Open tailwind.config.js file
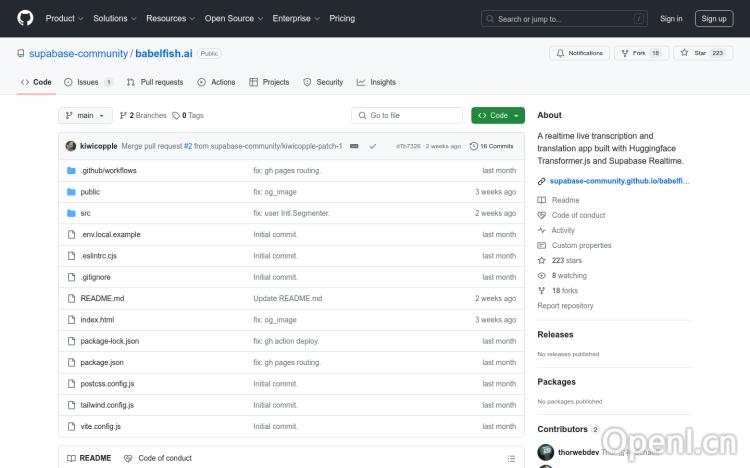The height and width of the screenshot is (468, 750). point(107,405)
